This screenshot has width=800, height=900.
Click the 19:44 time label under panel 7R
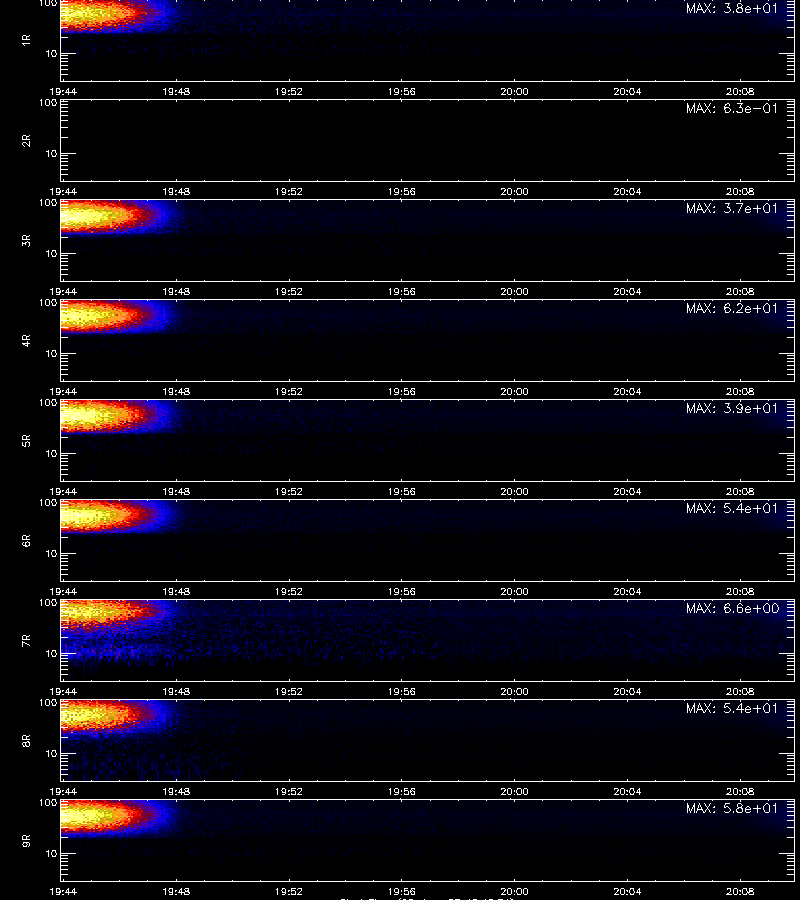tap(63, 691)
